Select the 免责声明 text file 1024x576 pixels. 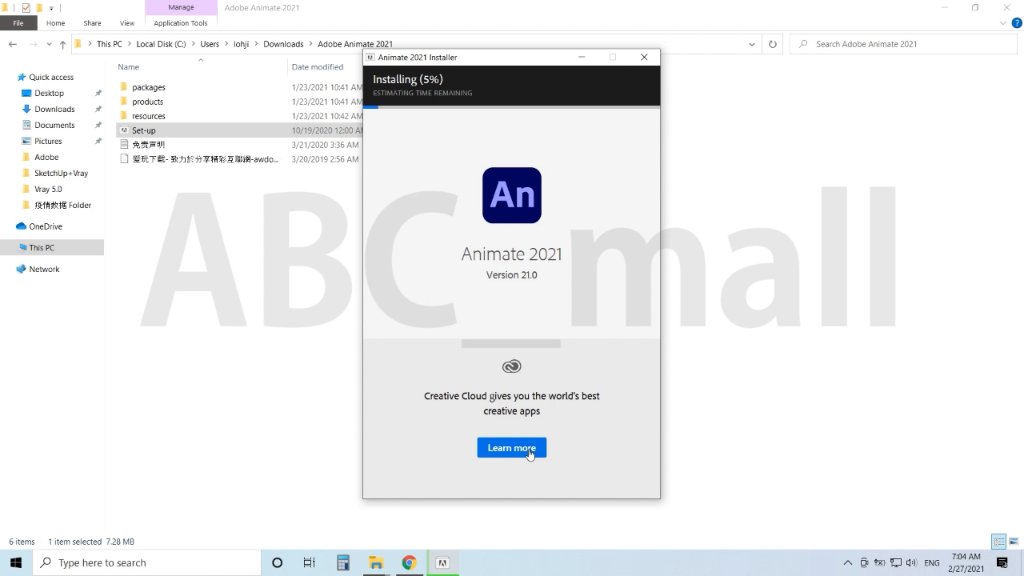[x=148, y=144]
